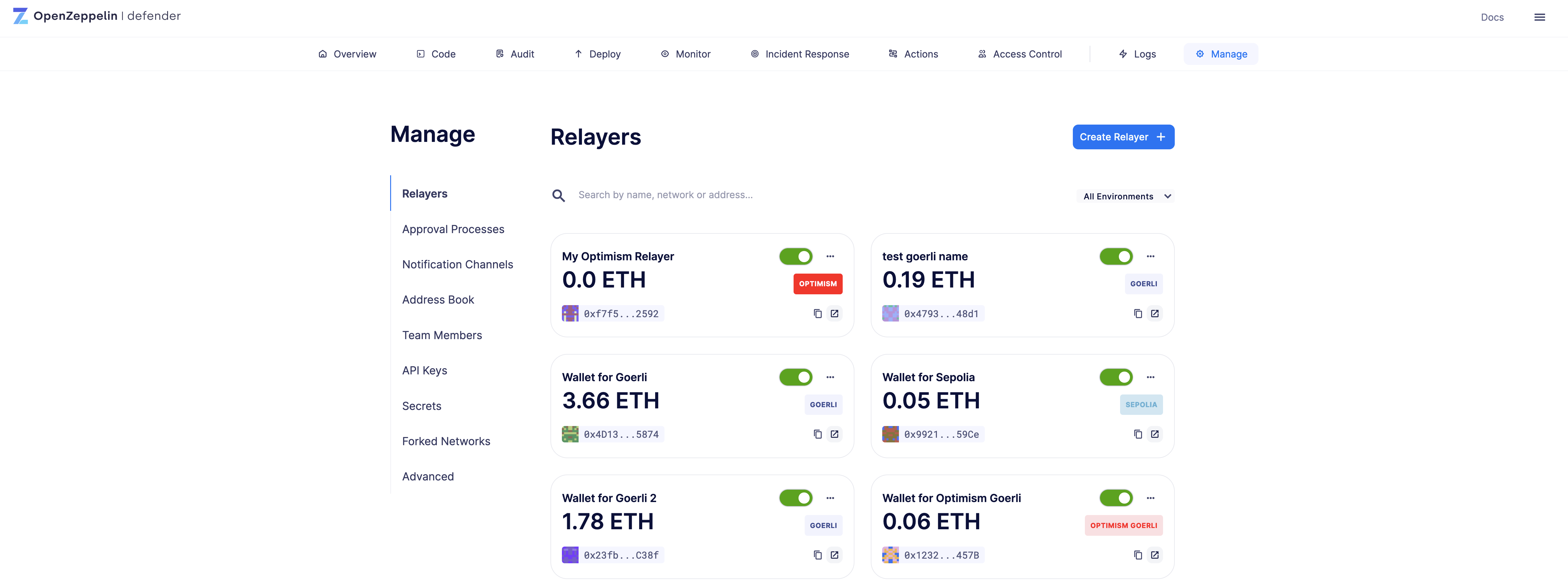Viewport: 1568px width, 588px height.
Task: Click the SEPOLIA network badge
Action: point(1141,405)
